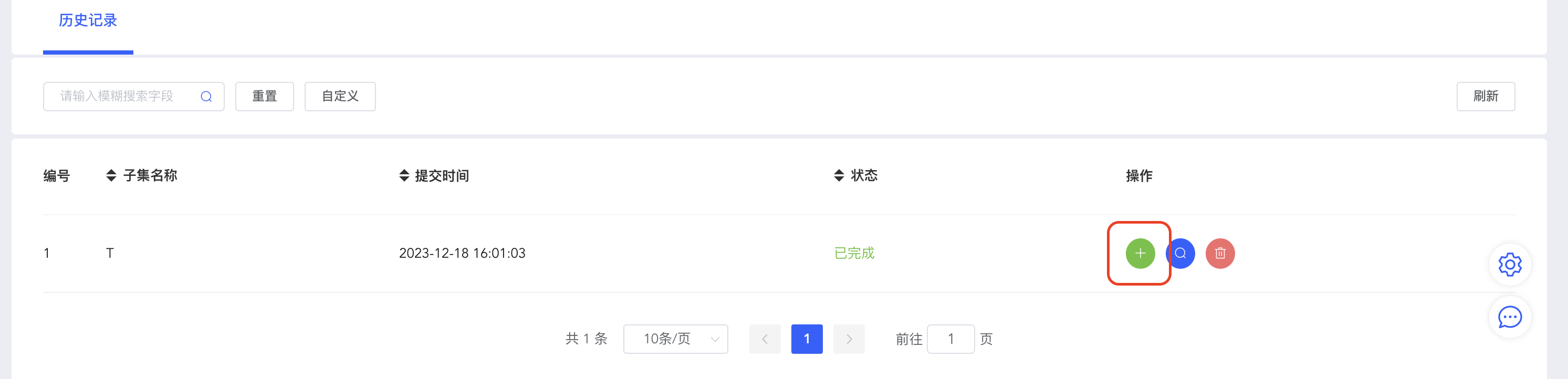Open the floating settings gear icon

tap(1510, 265)
